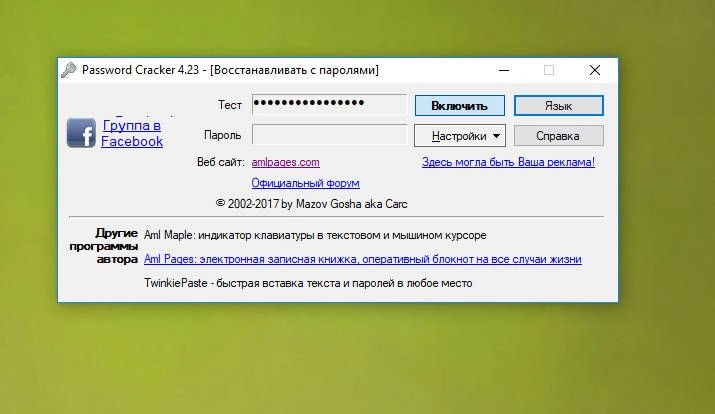The width and height of the screenshot is (715, 414).
Task: Open the Справка help button
Action: 559,136
